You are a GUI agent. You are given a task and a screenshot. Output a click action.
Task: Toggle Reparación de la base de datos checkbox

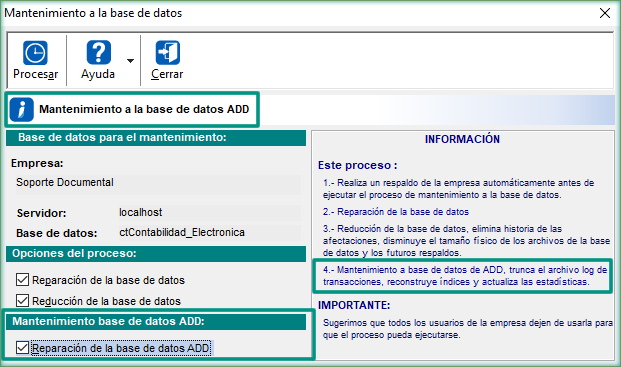23,280
